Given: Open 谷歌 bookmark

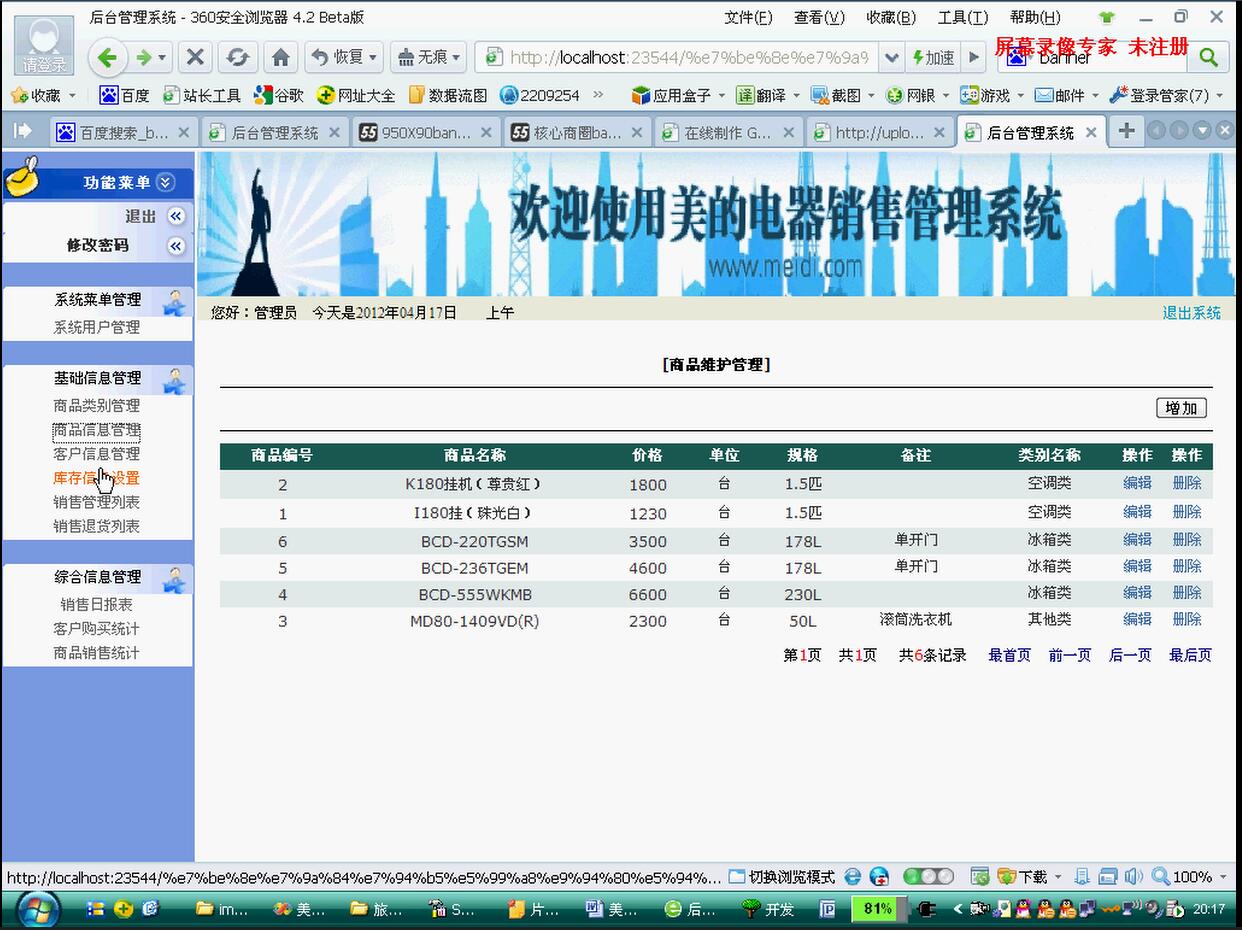Looking at the screenshot, I should click(x=279, y=95).
